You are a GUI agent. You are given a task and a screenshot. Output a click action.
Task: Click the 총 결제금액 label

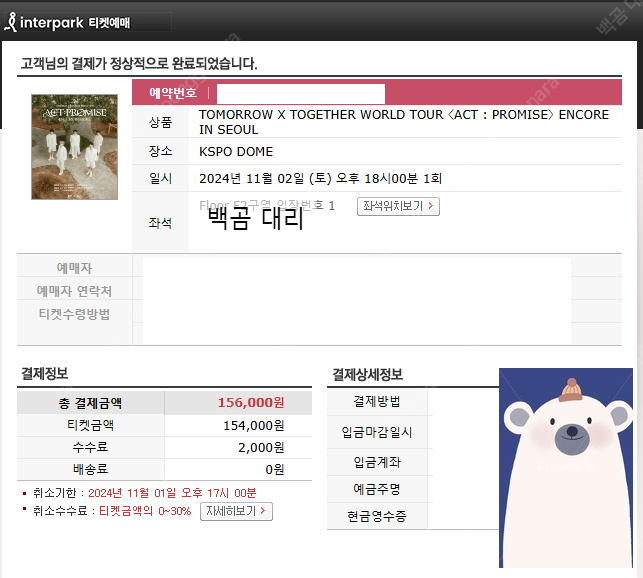click(90, 403)
